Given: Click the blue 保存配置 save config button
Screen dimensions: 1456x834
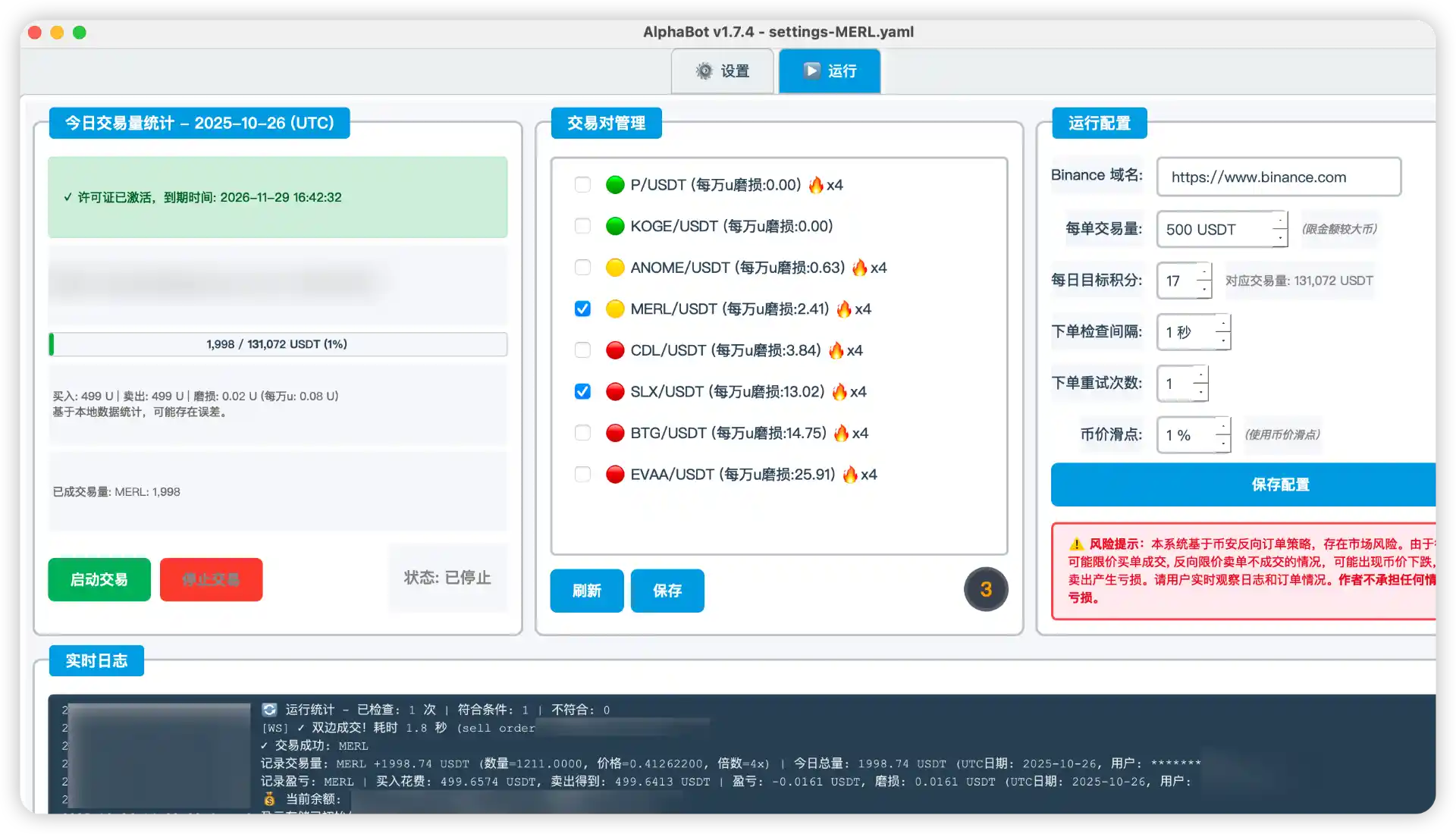Looking at the screenshot, I should point(1279,484).
